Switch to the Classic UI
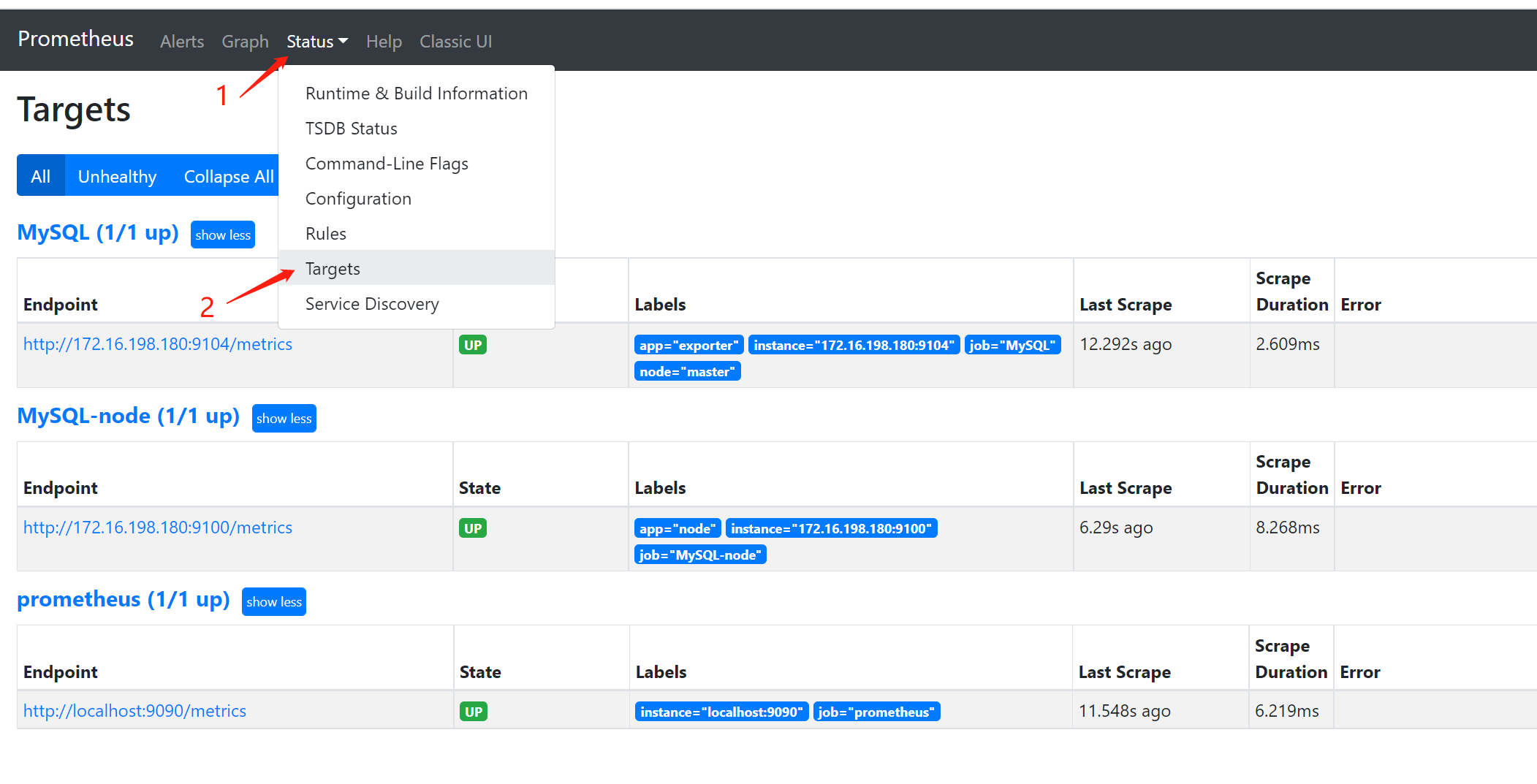1537x784 pixels. [x=455, y=42]
